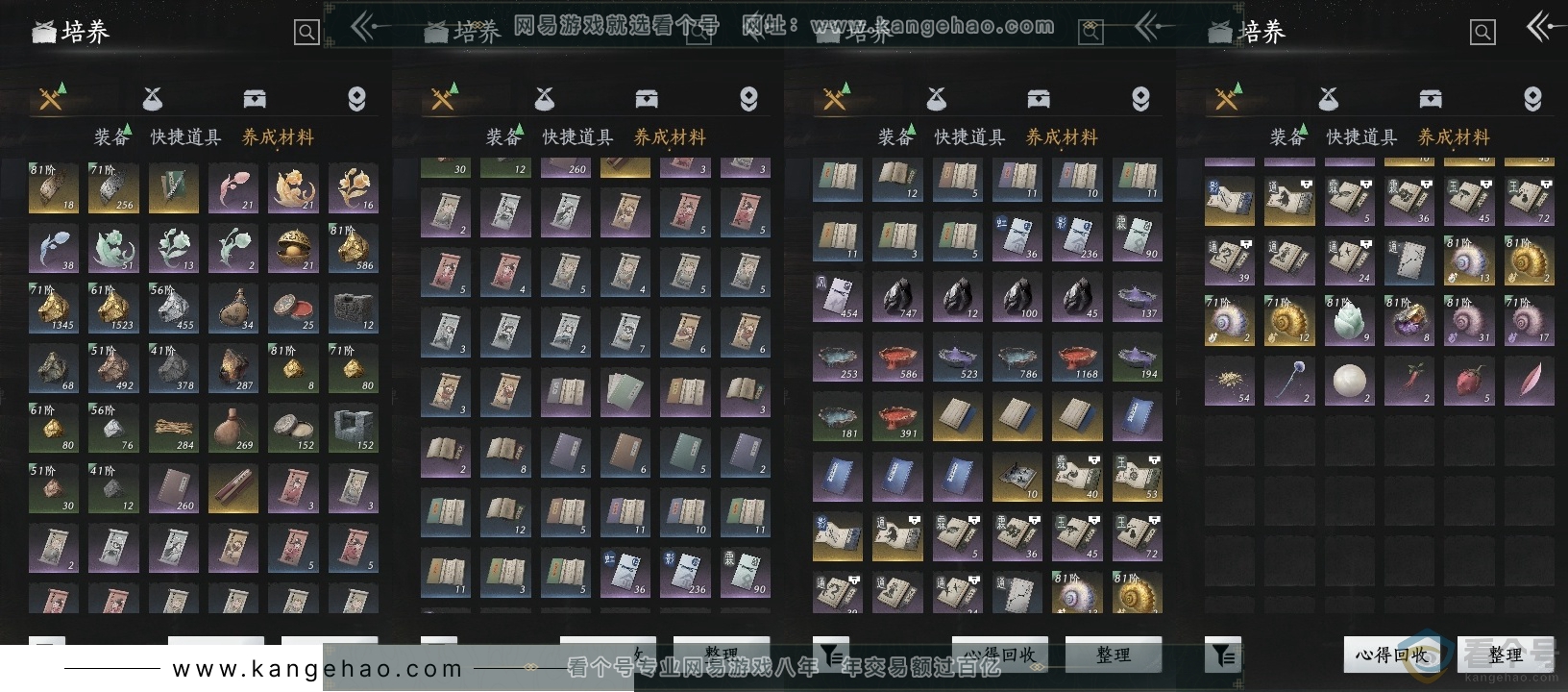Click 心得回收 button in the rightmost panel
The width and height of the screenshot is (1568, 692).
click(x=1392, y=655)
